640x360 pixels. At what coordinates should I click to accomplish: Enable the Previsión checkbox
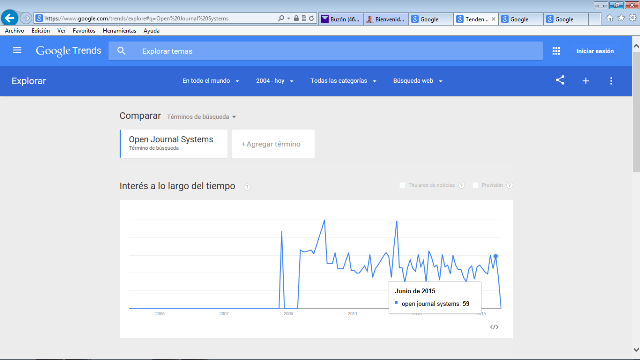(x=476, y=185)
